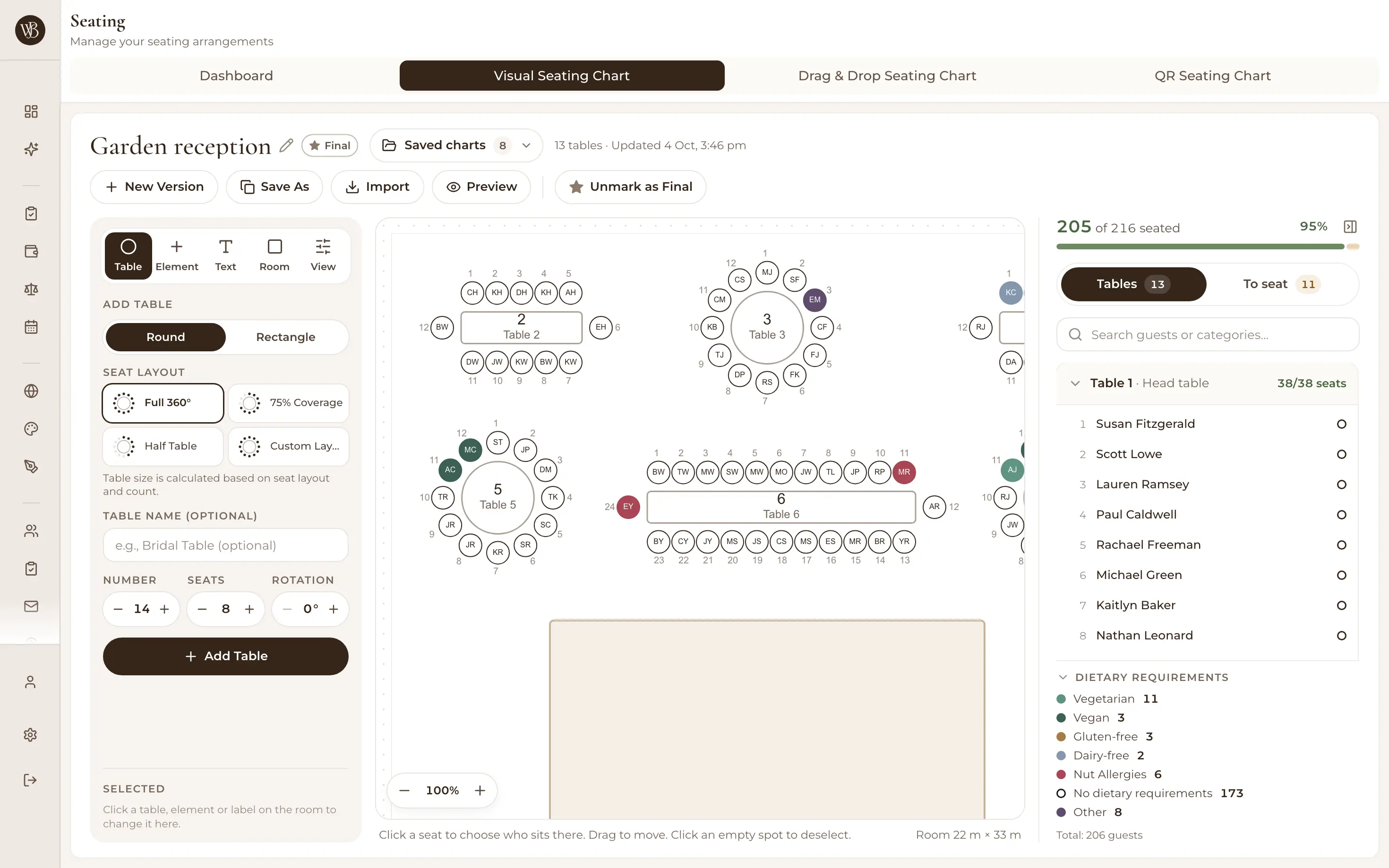Choose Round table shape
1389x868 pixels.
pos(165,337)
